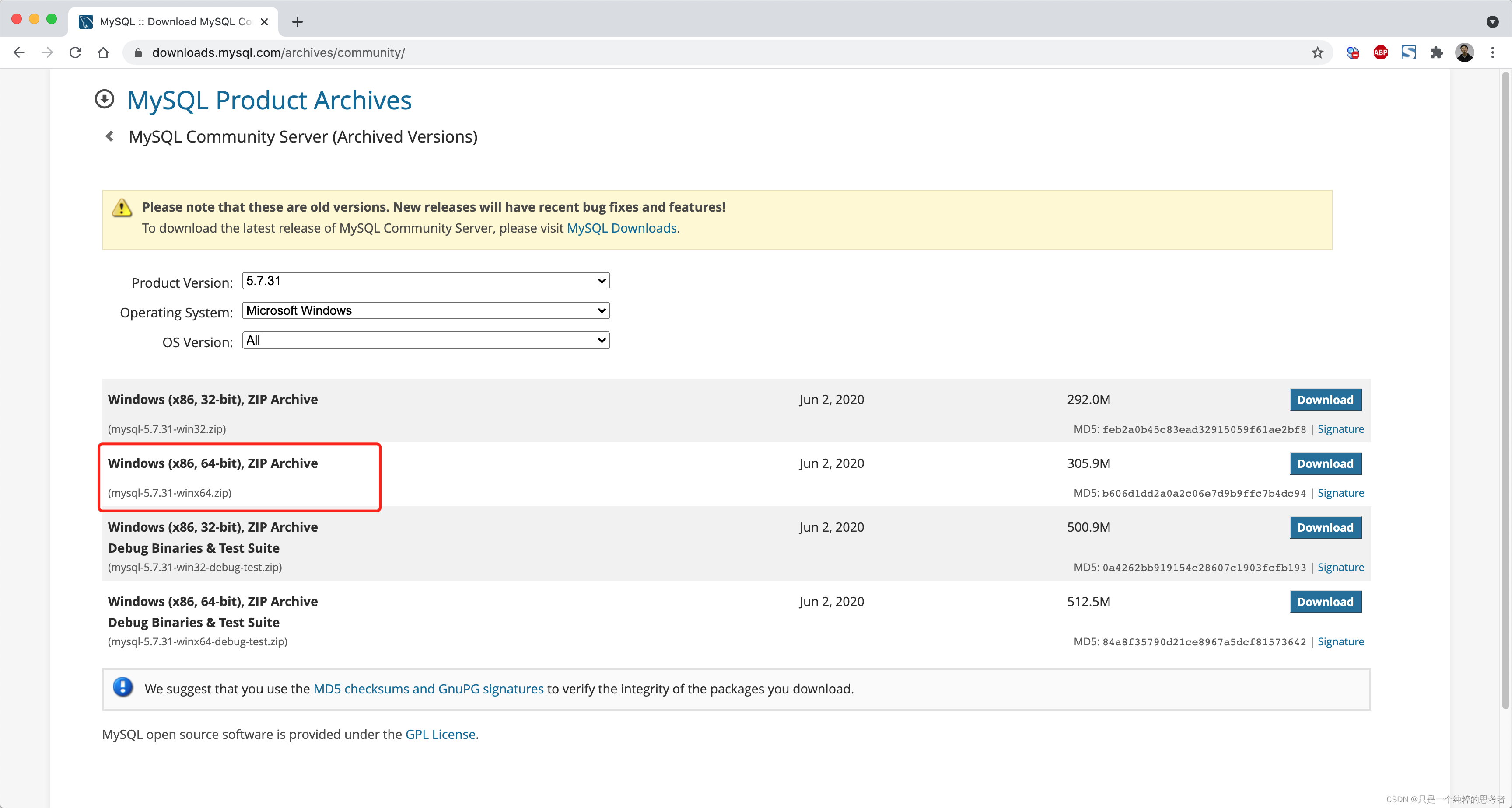1512x808 pixels.
Task: Open a new browser tab
Action: tap(297, 22)
